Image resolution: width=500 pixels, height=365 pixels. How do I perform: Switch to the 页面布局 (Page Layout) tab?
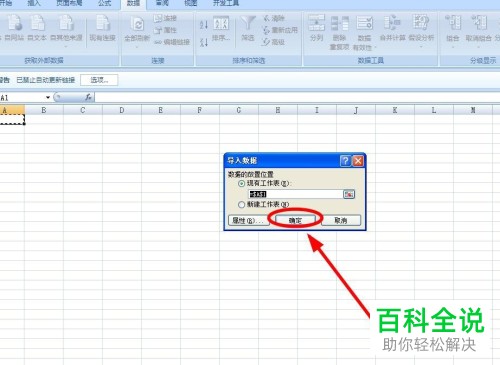(69, 3)
